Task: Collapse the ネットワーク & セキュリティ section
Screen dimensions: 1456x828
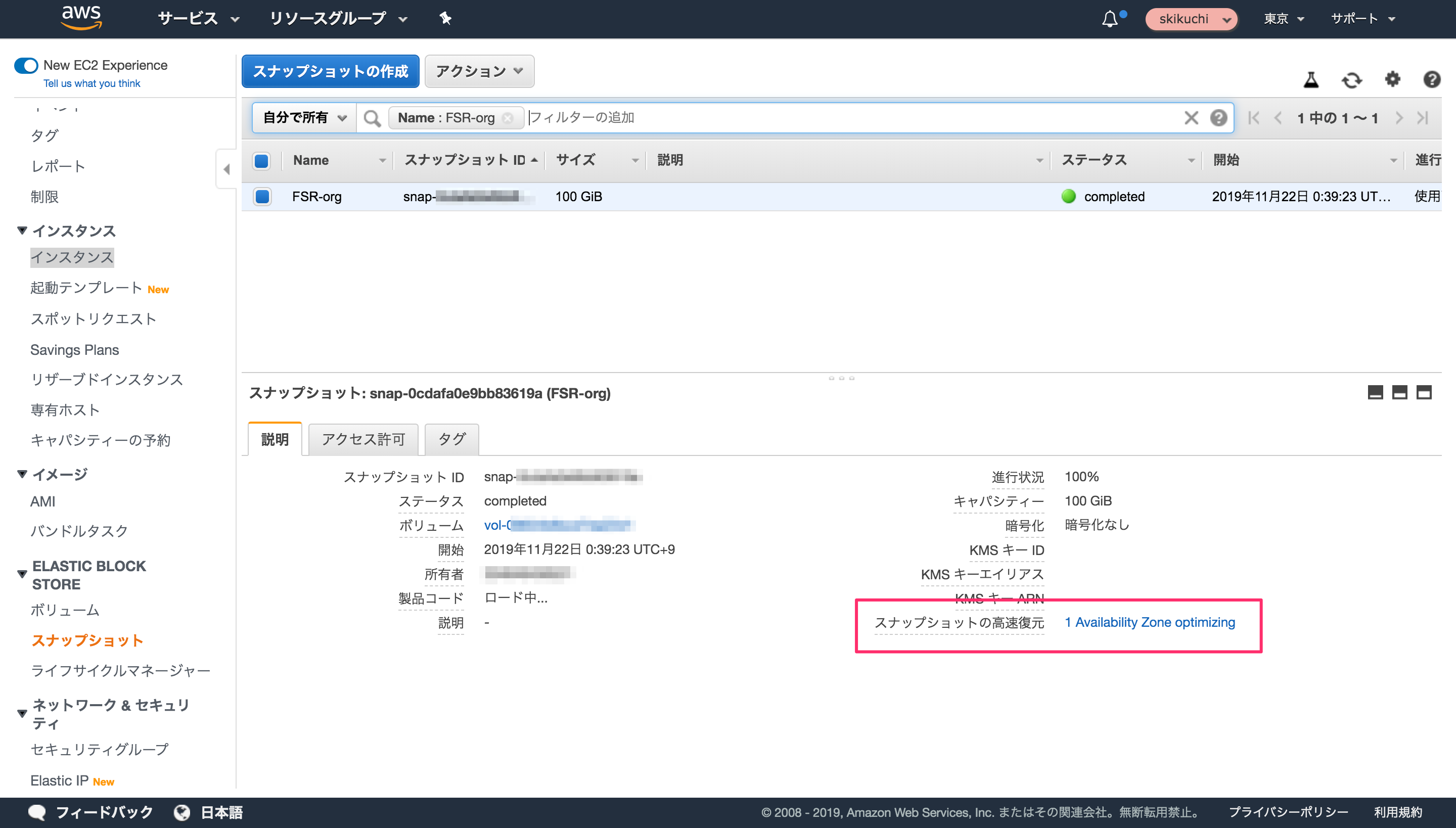Action: 22,714
